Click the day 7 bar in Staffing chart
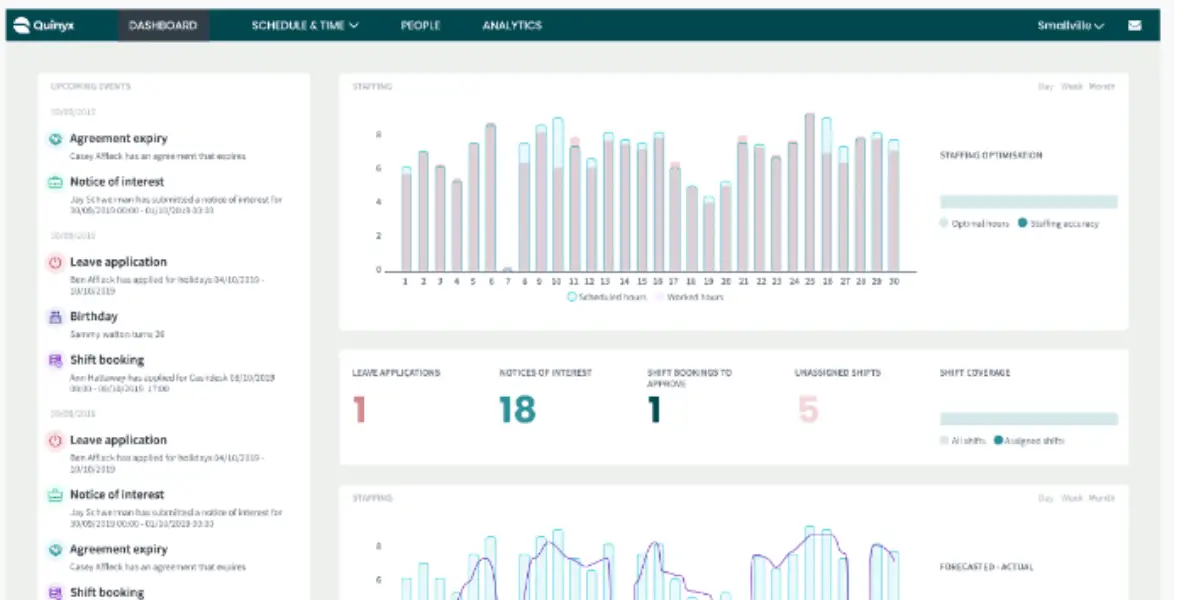The image size is (1200, 600). pos(507,269)
